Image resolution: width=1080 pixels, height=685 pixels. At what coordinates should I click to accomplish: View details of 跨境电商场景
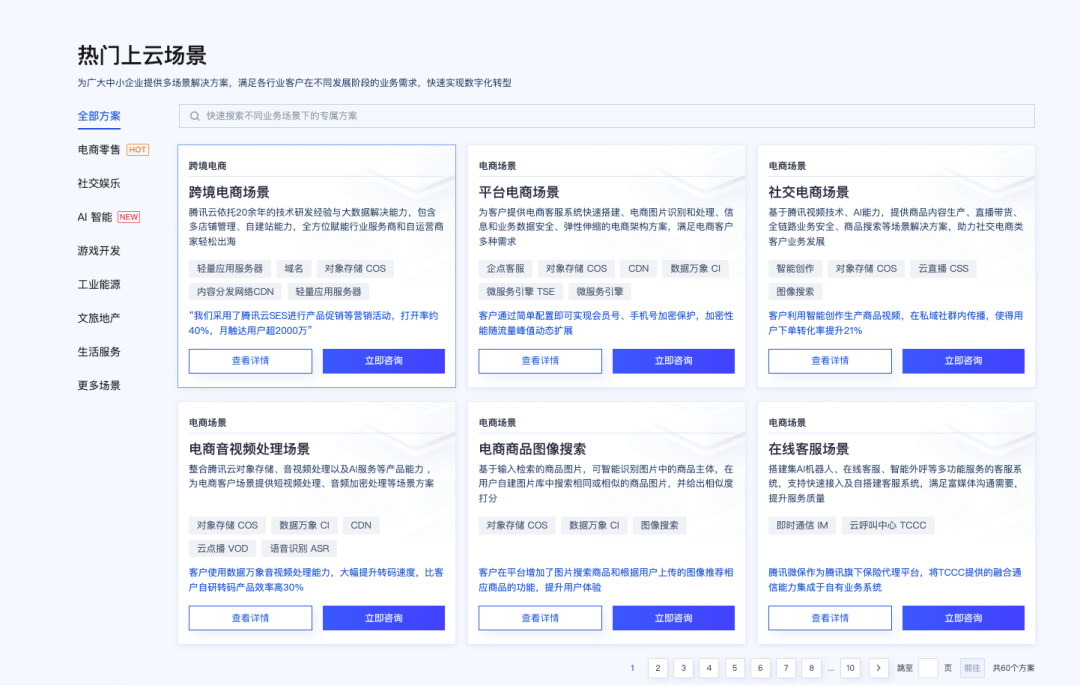tap(250, 361)
